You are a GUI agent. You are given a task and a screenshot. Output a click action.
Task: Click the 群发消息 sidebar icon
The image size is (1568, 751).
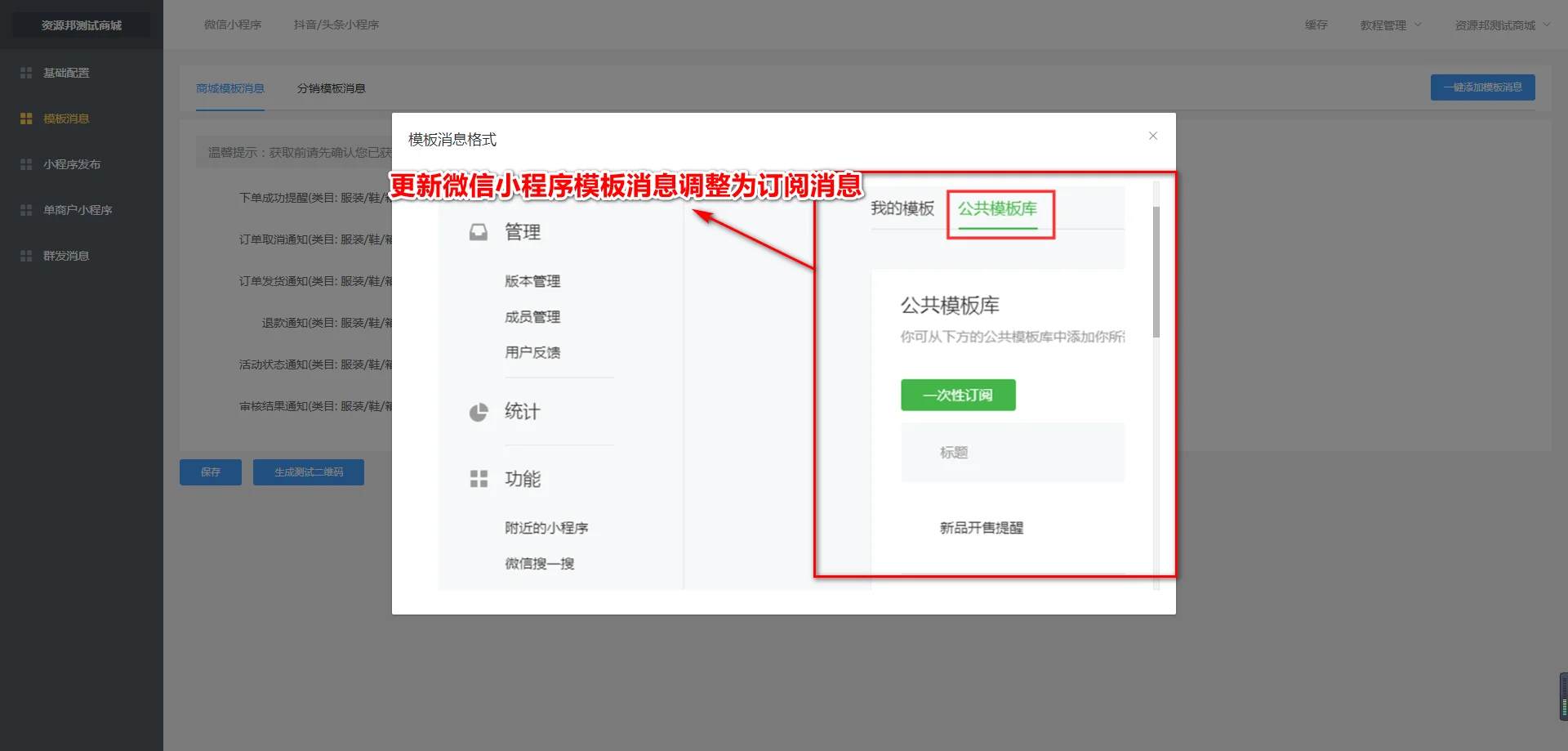click(26, 256)
